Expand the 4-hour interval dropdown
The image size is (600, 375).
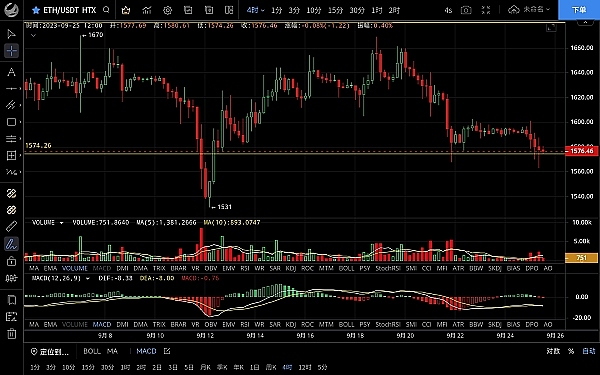pyautogui.click(x=256, y=10)
